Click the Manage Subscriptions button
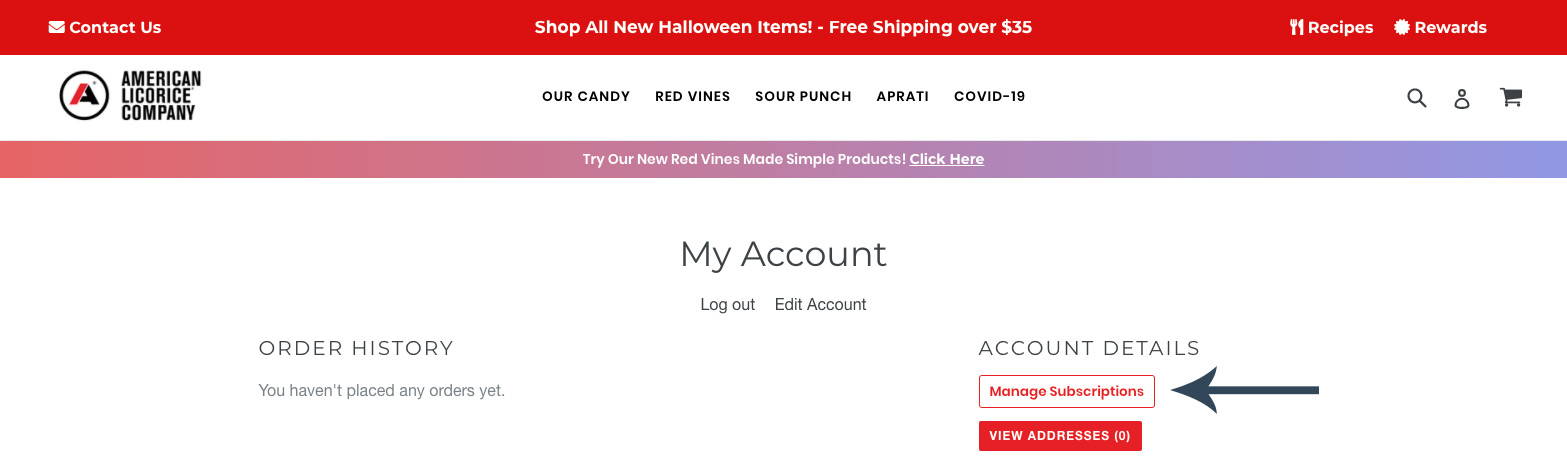This screenshot has height=469, width=1567. 1066,391
